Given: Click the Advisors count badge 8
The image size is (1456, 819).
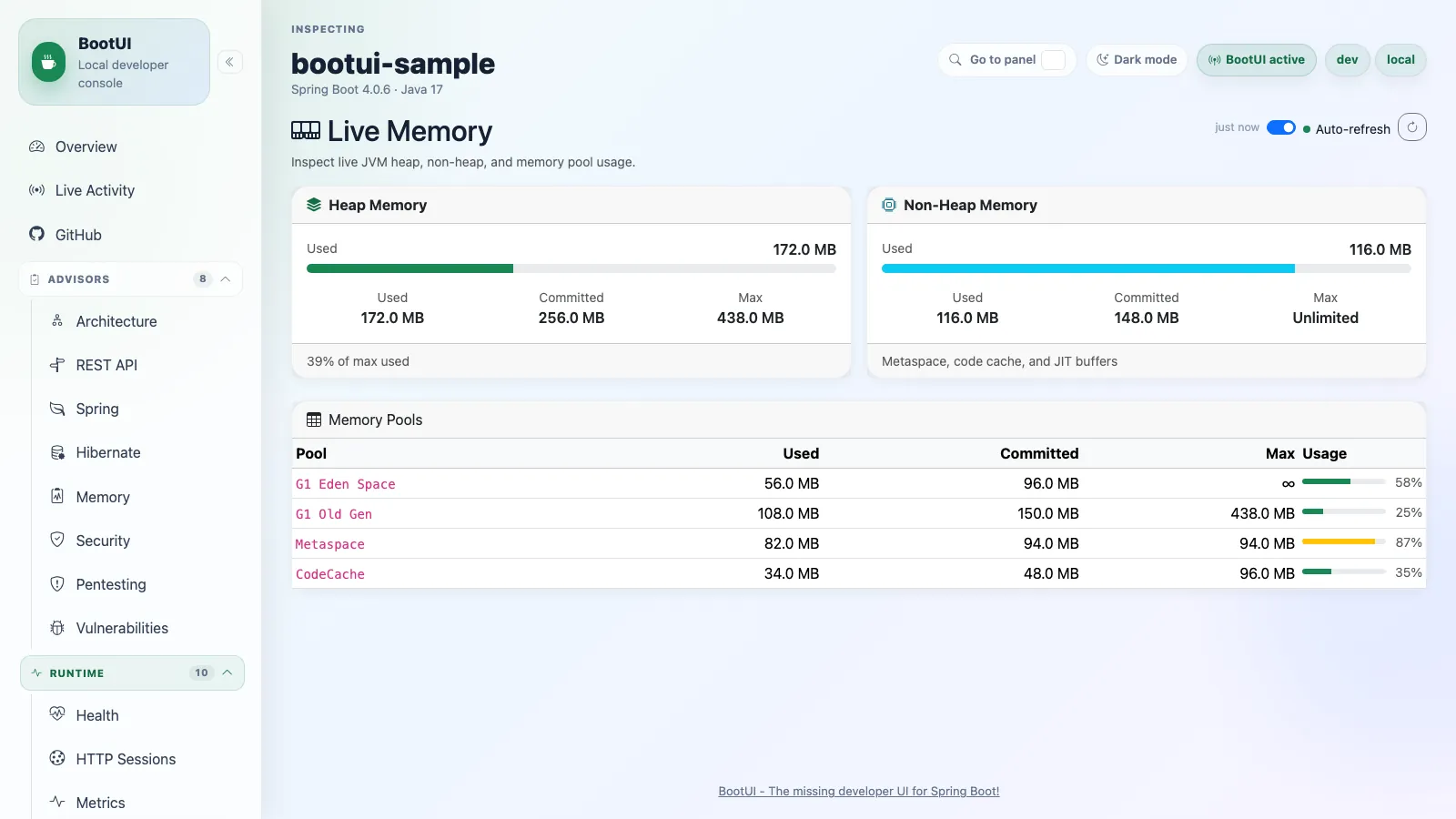Looking at the screenshot, I should pyautogui.click(x=203, y=279).
